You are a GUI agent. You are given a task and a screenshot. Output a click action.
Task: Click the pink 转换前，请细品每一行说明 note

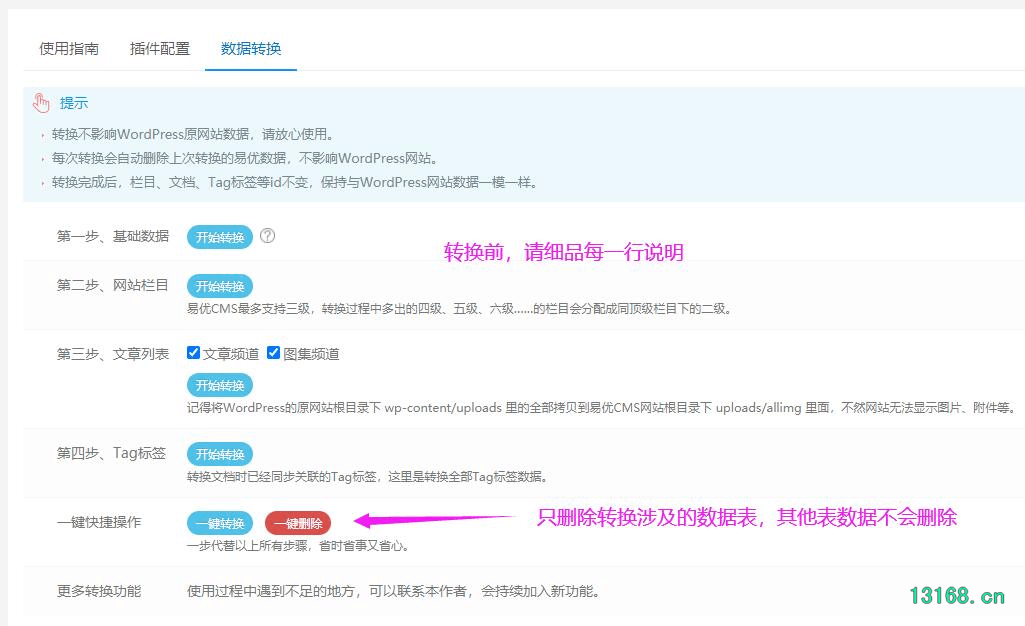[563, 253]
